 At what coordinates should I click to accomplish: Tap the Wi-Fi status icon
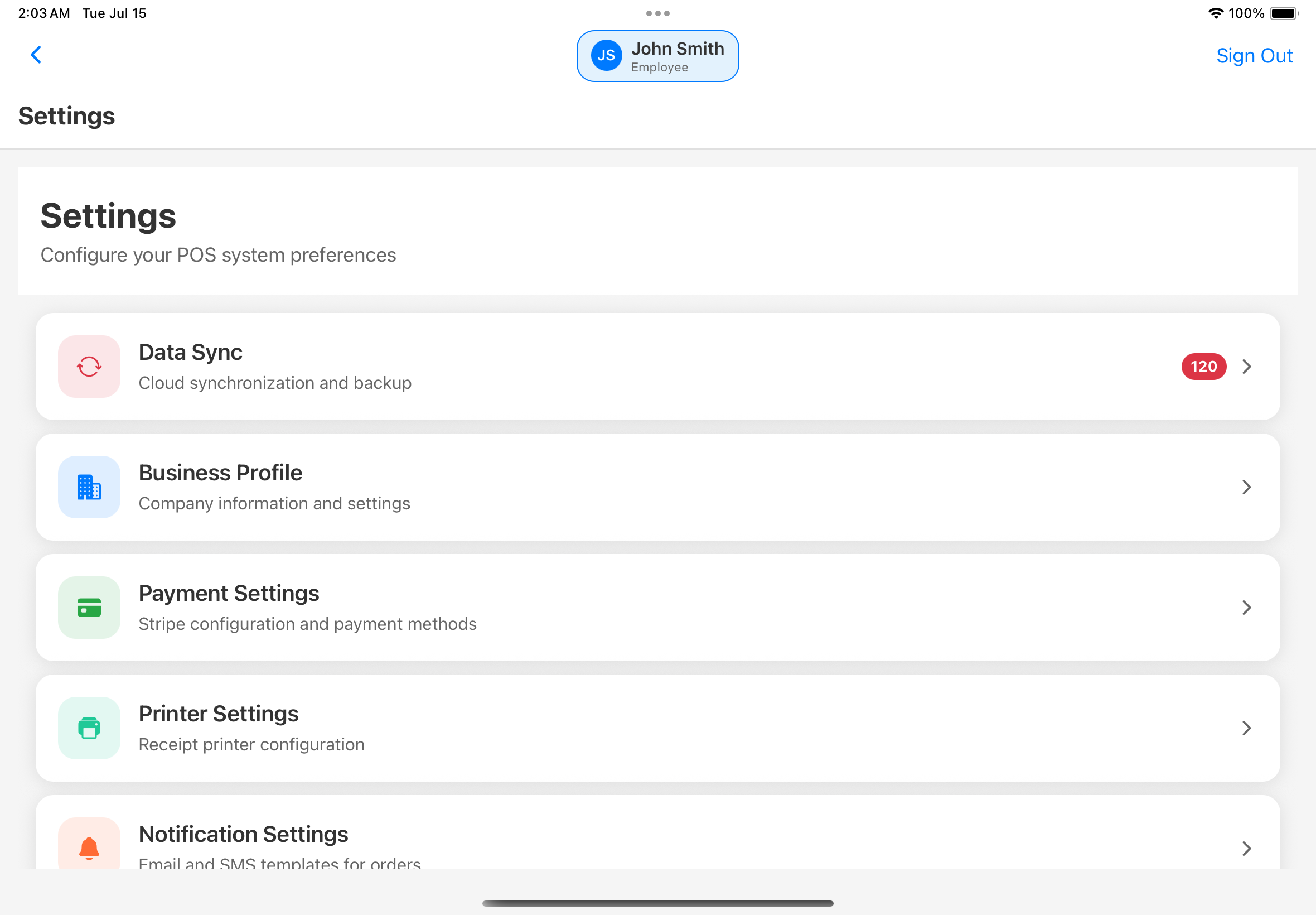pyautogui.click(x=1216, y=13)
